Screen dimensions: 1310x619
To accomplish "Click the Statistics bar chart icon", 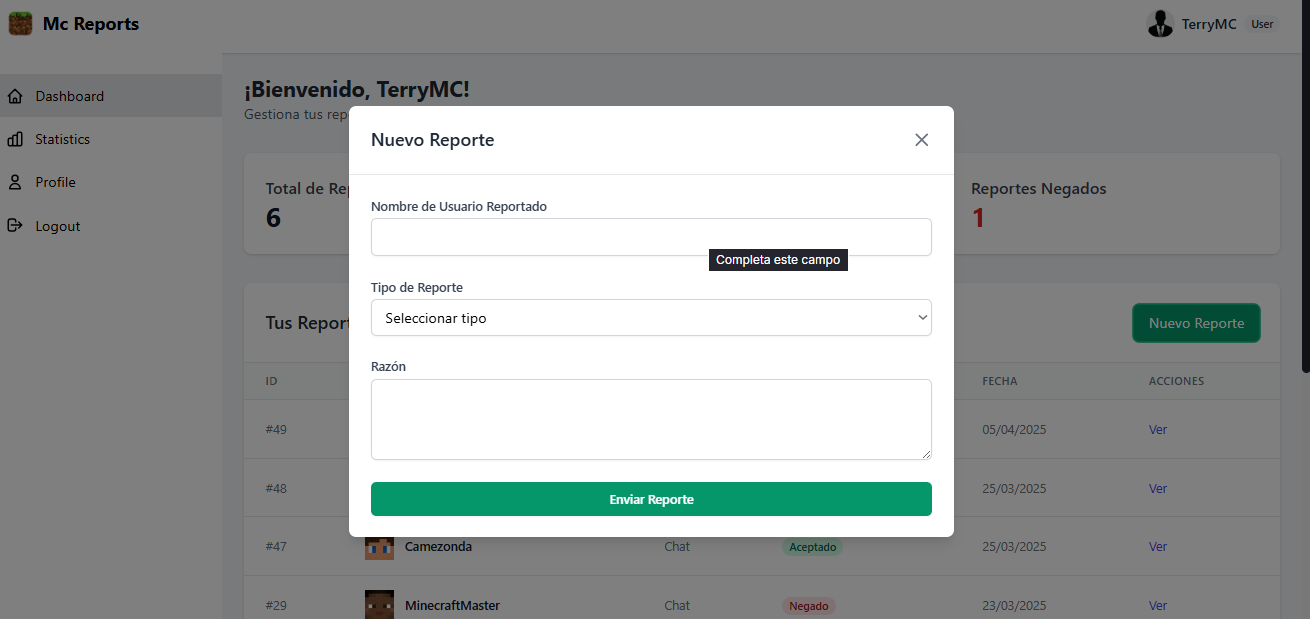I will (x=15, y=139).
